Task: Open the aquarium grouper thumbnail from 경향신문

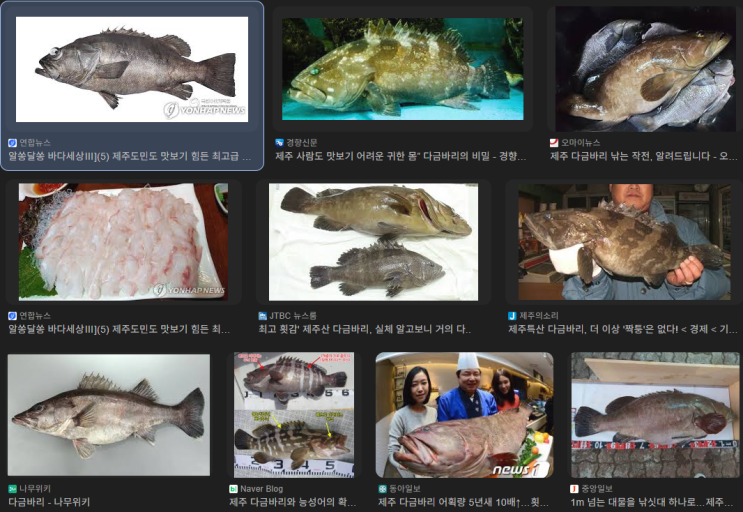Action: pos(403,69)
